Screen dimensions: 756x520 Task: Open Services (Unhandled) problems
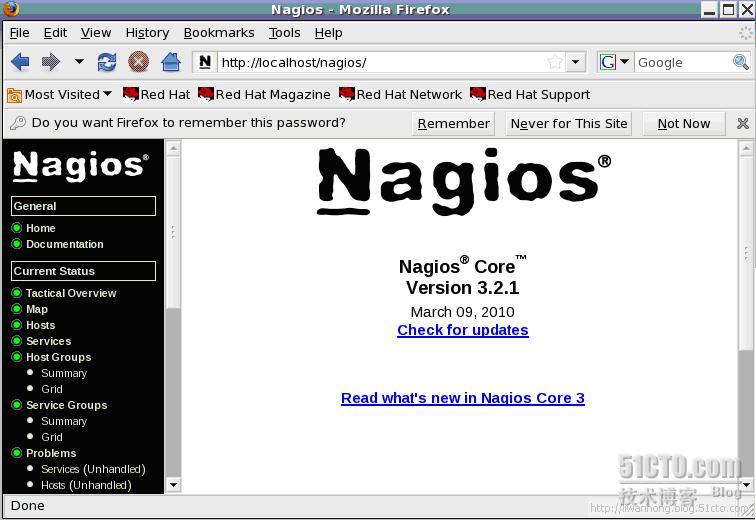pyautogui.click(x=93, y=469)
